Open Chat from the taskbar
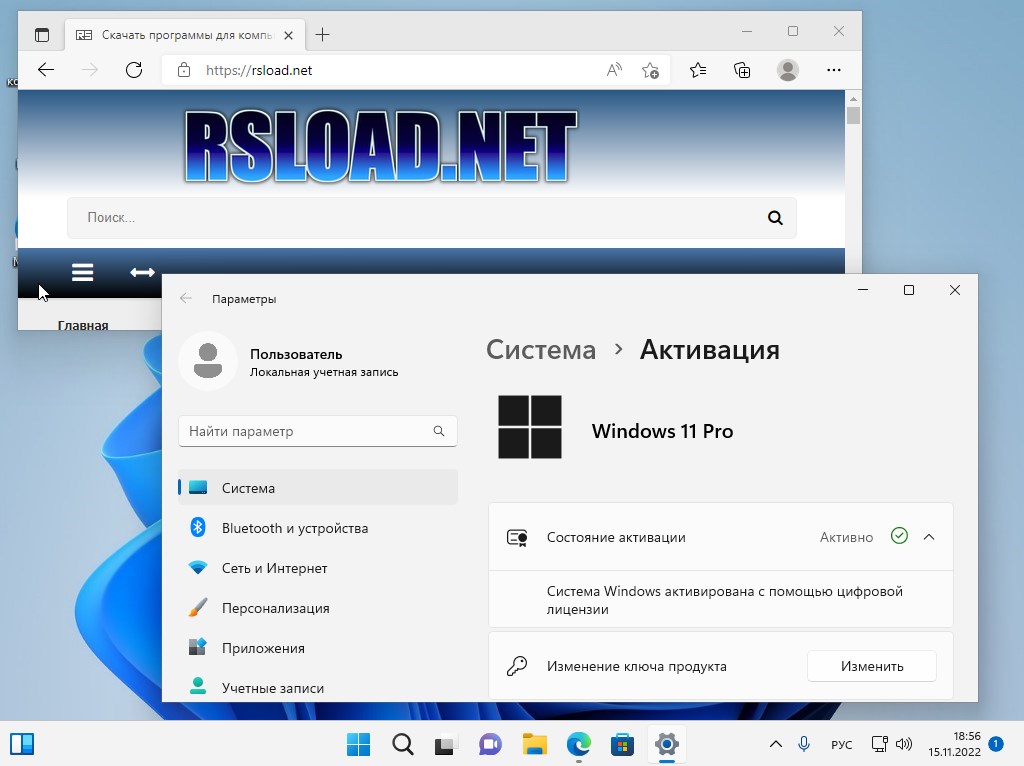The image size is (1024, 766). click(490, 744)
